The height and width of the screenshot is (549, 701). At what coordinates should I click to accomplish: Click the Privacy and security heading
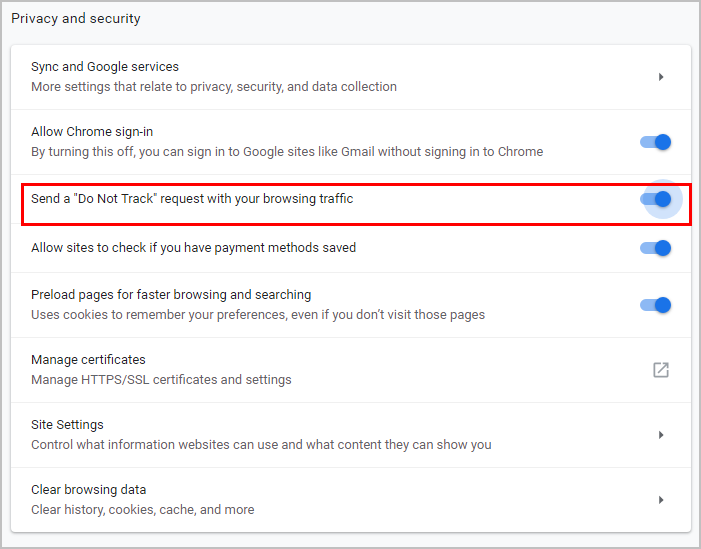(76, 19)
